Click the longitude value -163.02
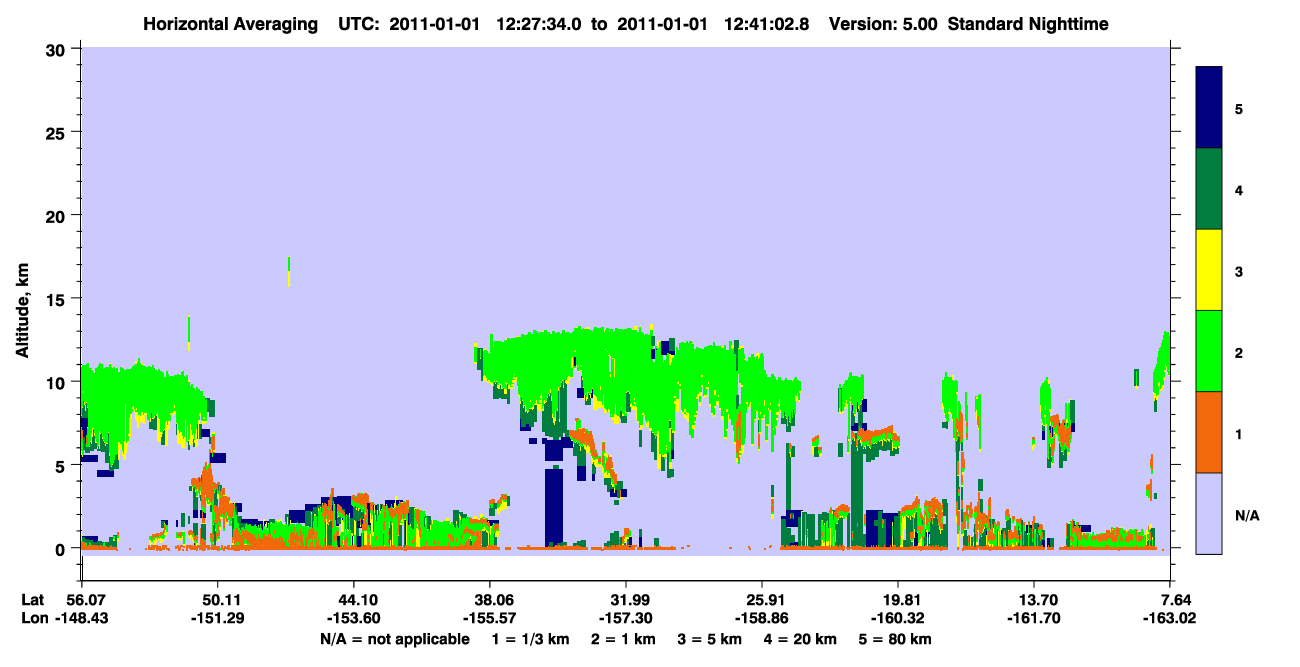This screenshot has height=667, width=1300. tap(1171, 618)
